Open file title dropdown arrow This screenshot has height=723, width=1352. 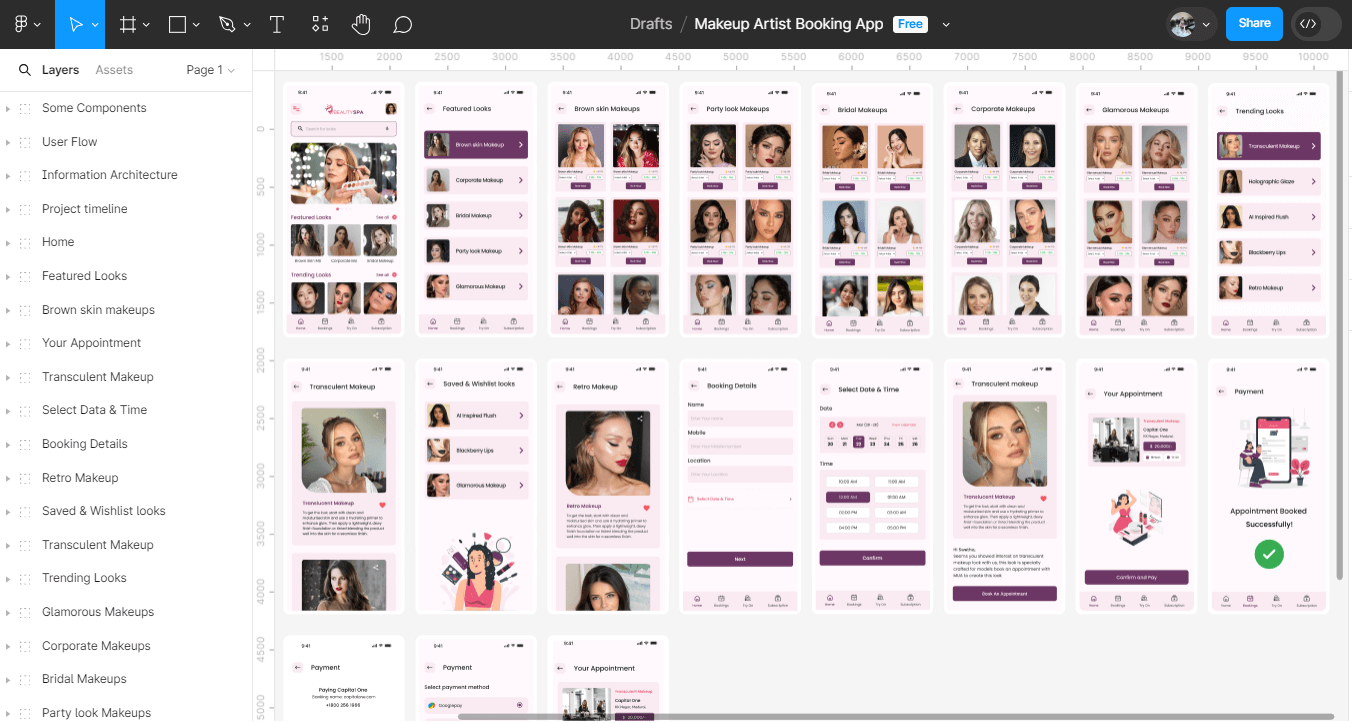(x=946, y=24)
